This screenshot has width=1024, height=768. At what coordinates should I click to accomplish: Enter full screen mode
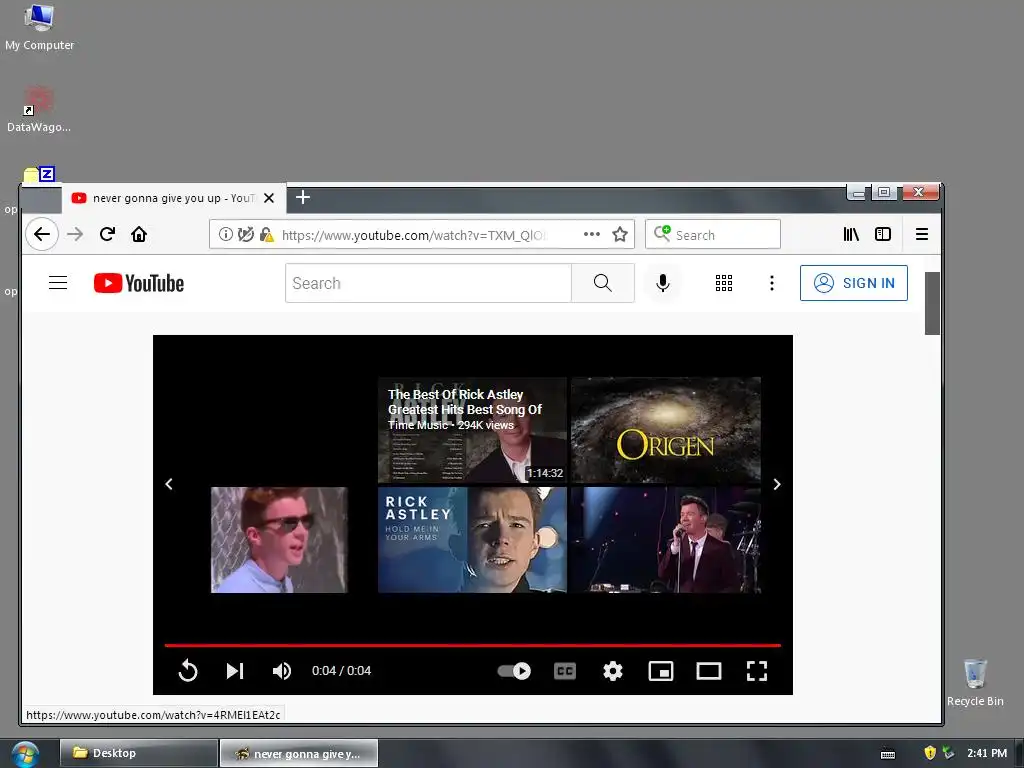click(x=757, y=671)
